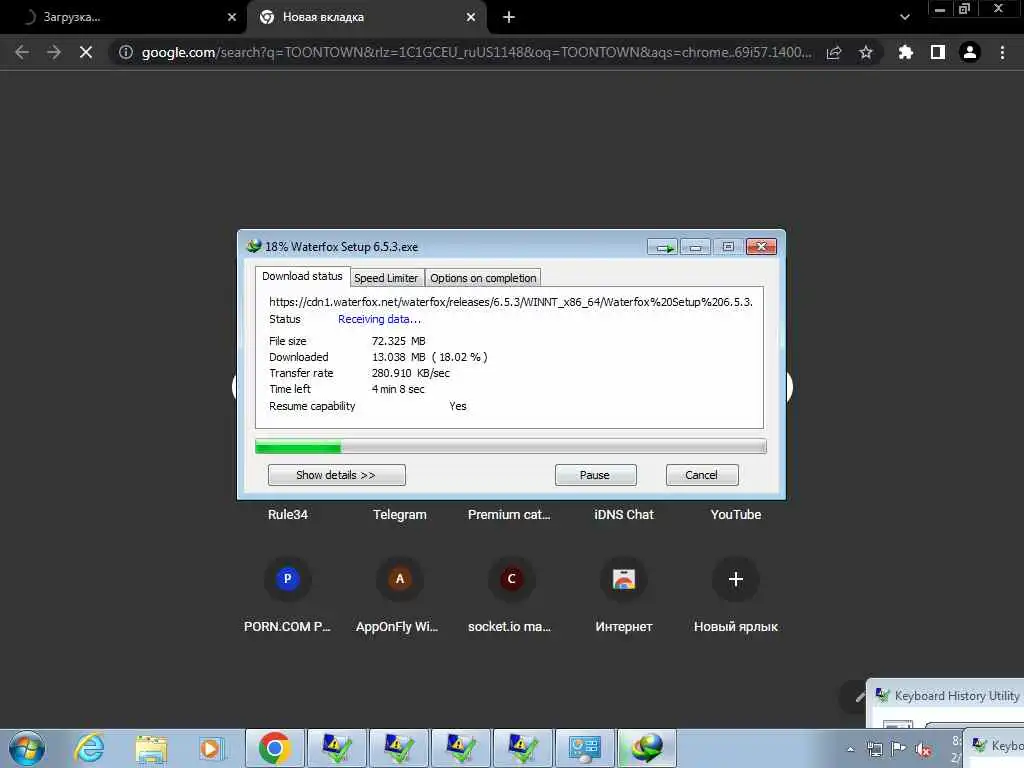Click the '72.325 MB' file size value
This screenshot has width=1024, height=768.
[x=398, y=341]
